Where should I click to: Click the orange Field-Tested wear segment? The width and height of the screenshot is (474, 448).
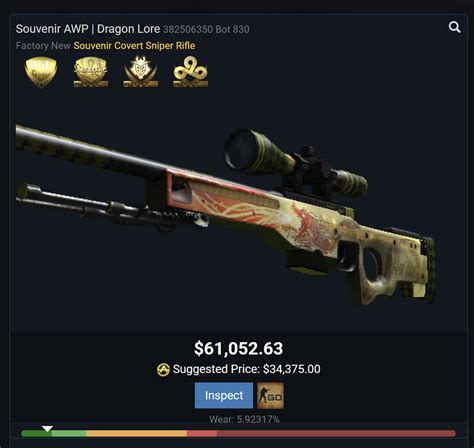tap(137, 433)
